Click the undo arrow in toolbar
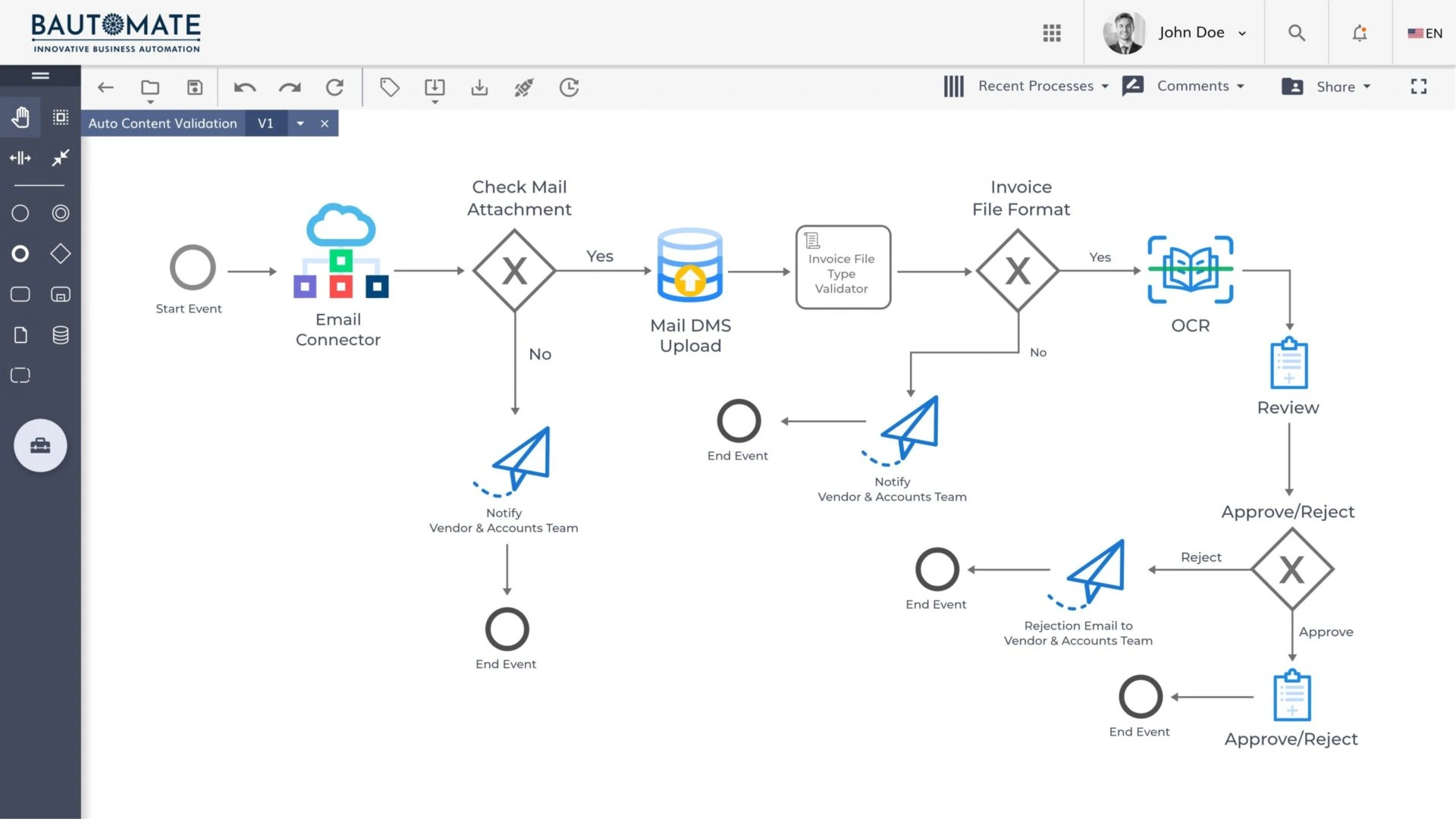 click(x=245, y=87)
